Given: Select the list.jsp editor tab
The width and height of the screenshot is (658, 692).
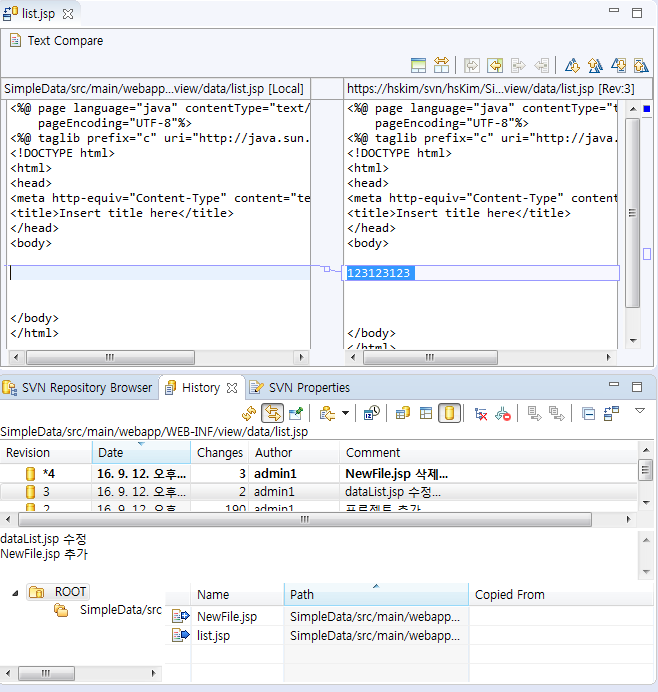Looking at the screenshot, I should 38,14.
